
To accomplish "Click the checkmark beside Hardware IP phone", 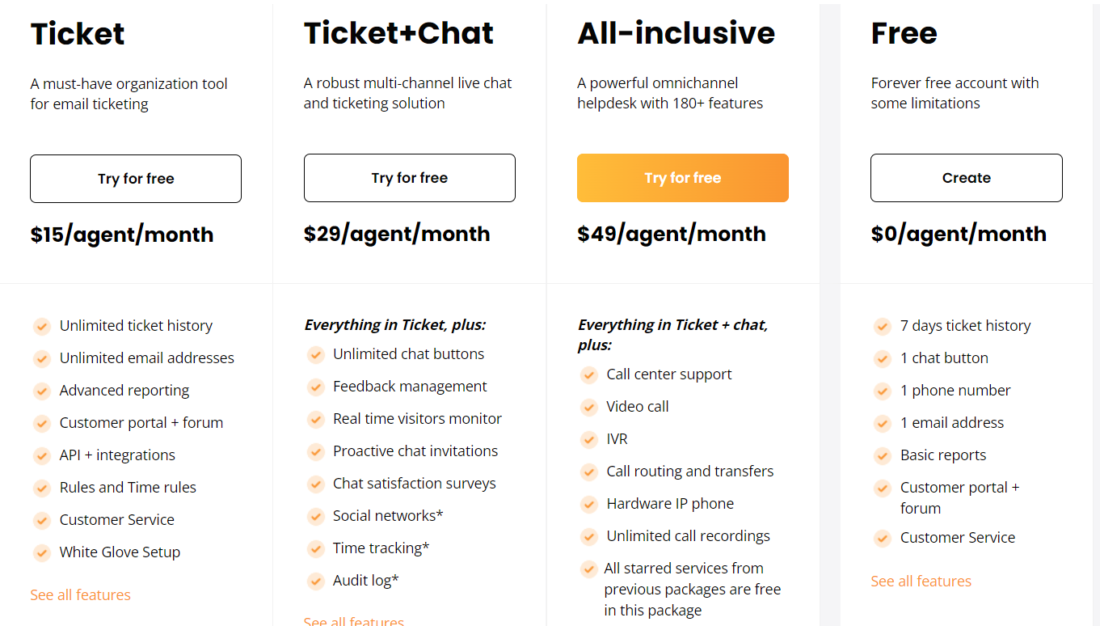I will [x=589, y=504].
